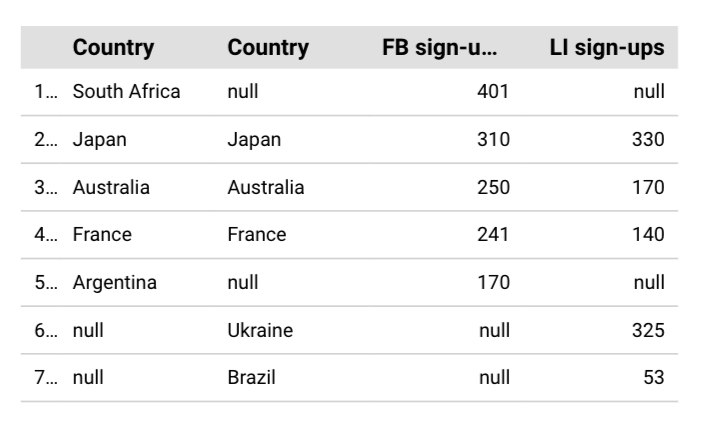Click the 241 FB sign-ups value
The image size is (704, 426).
(x=493, y=234)
